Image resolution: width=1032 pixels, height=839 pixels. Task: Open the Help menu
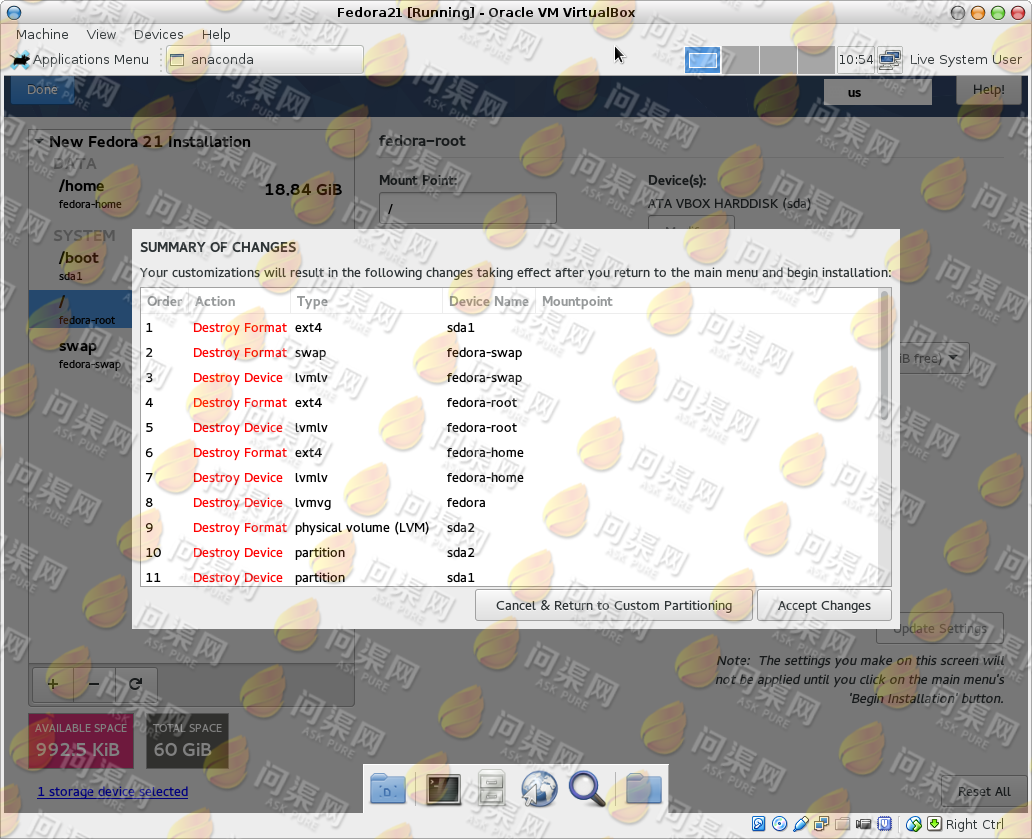click(216, 34)
